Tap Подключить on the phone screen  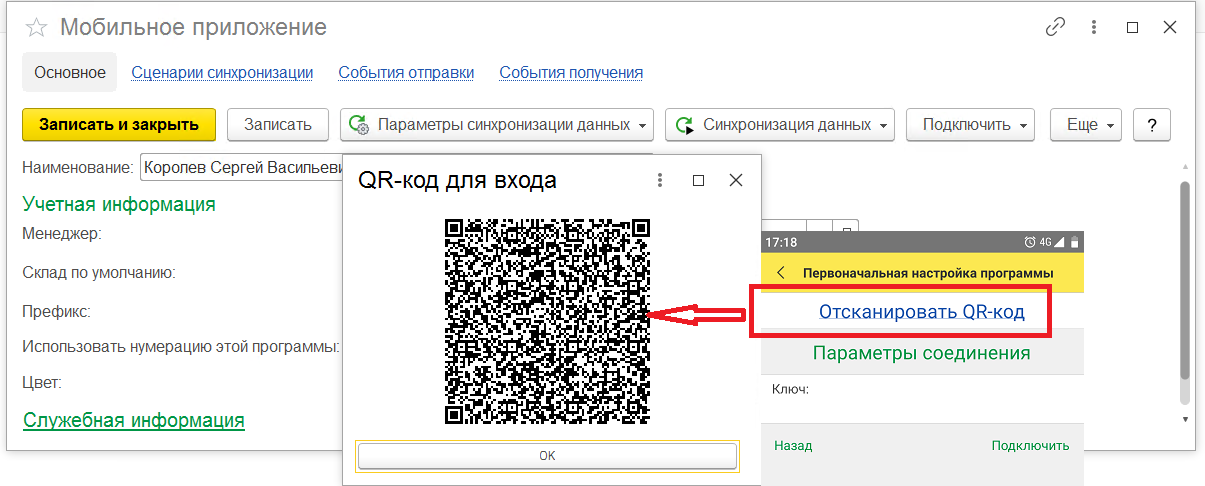click(x=1030, y=446)
